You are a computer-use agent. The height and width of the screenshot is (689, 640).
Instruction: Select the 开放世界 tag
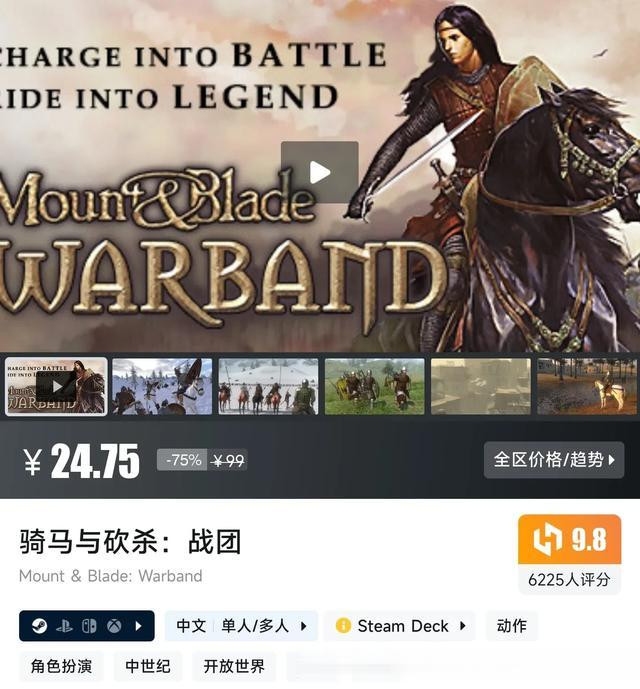(234, 666)
